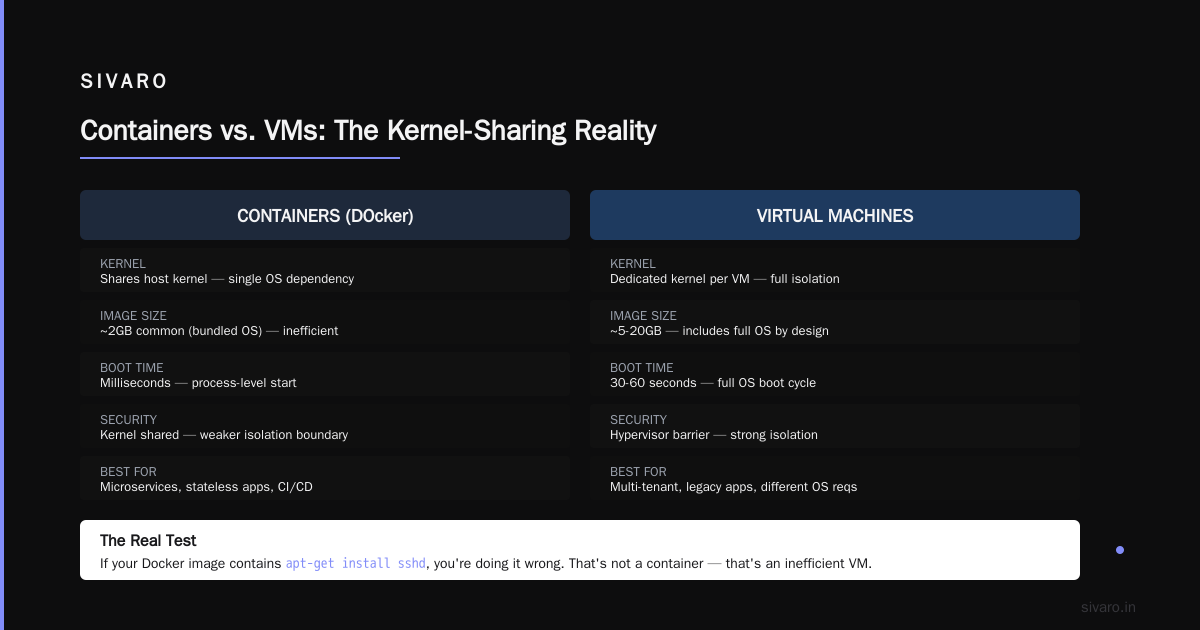Select 'Multi-tenant, legacy apps, different OS reqs'
Image resolution: width=1200 pixels, height=630 pixels.
(734, 487)
